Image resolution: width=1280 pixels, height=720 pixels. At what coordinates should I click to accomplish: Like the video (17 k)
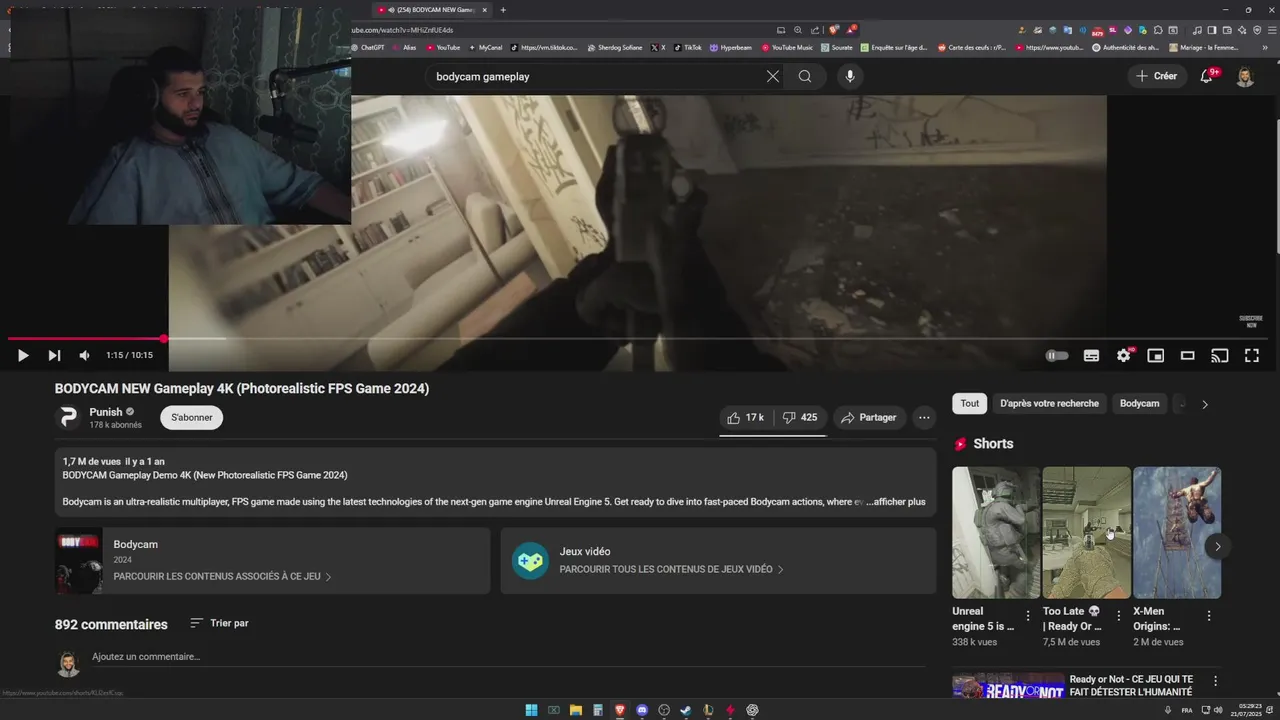[746, 417]
